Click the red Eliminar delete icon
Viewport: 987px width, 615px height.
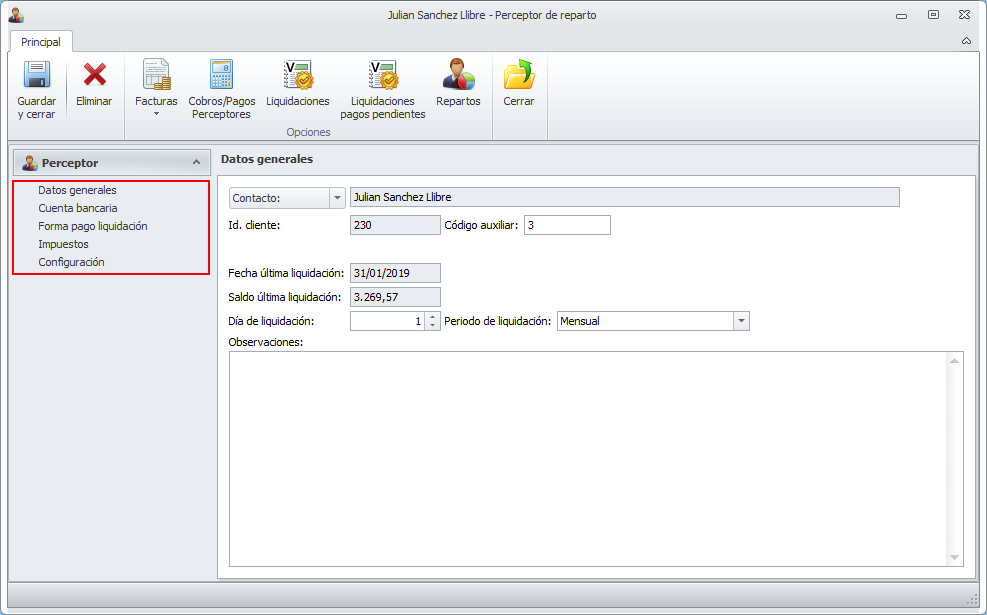coord(94,74)
